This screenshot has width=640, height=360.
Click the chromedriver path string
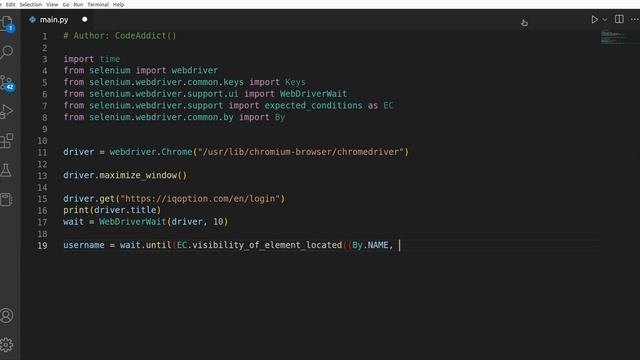301,152
